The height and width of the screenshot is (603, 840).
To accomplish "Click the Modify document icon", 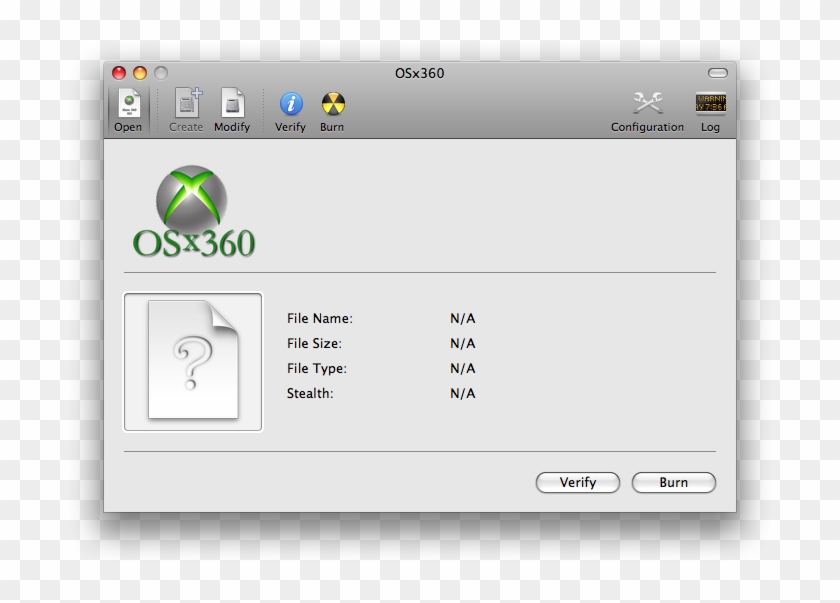I will pos(232,104).
